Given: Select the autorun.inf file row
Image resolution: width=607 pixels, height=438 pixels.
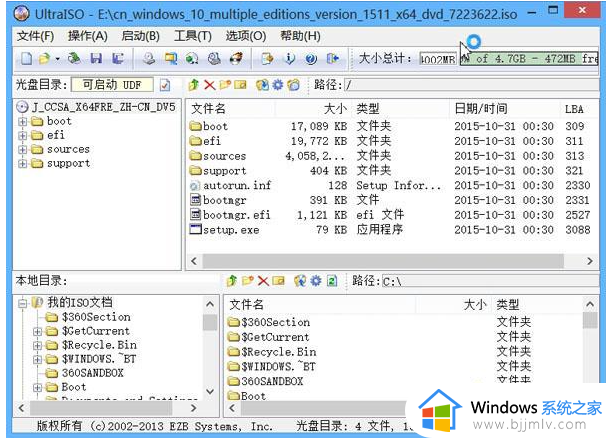Looking at the screenshot, I should point(390,186).
